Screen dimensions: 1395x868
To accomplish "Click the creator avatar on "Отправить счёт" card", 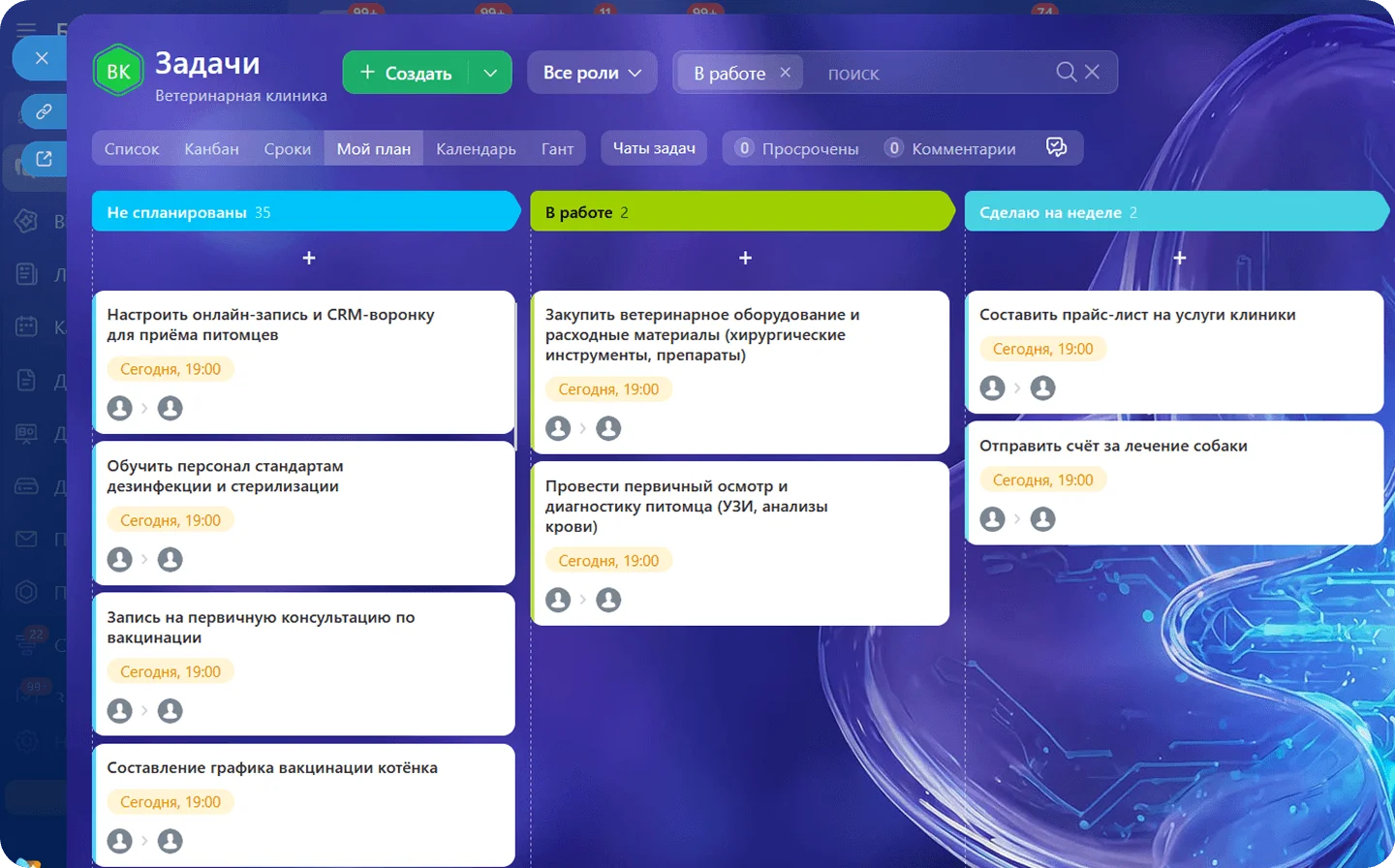I will pos(992,519).
